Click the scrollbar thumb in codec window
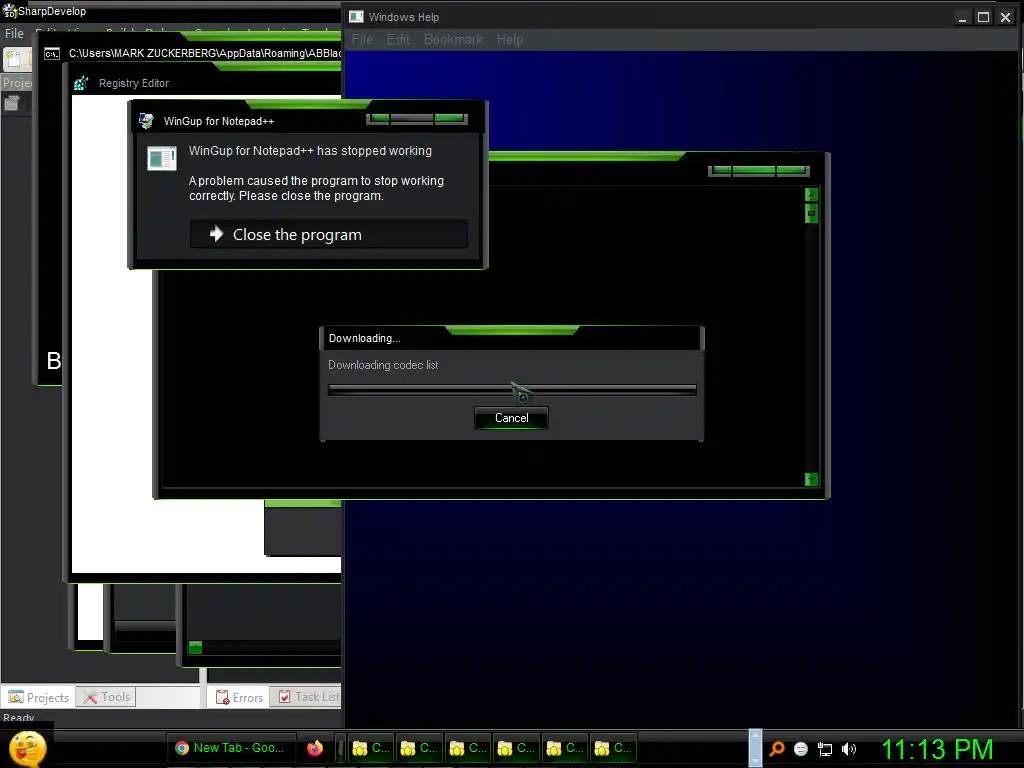 tap(811, 214)
